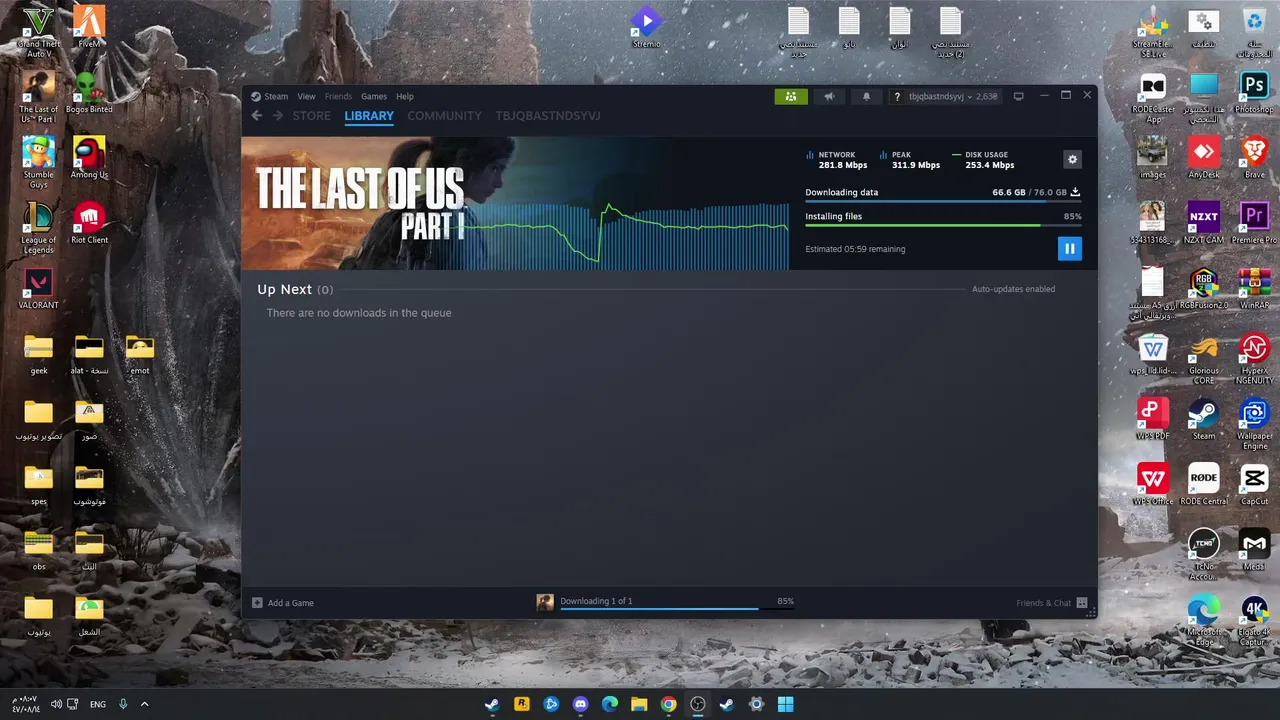Click the Downloading data progress bar
This screenshot has width=1280, height=720.
pyautogui.click(x=943, y=202)
